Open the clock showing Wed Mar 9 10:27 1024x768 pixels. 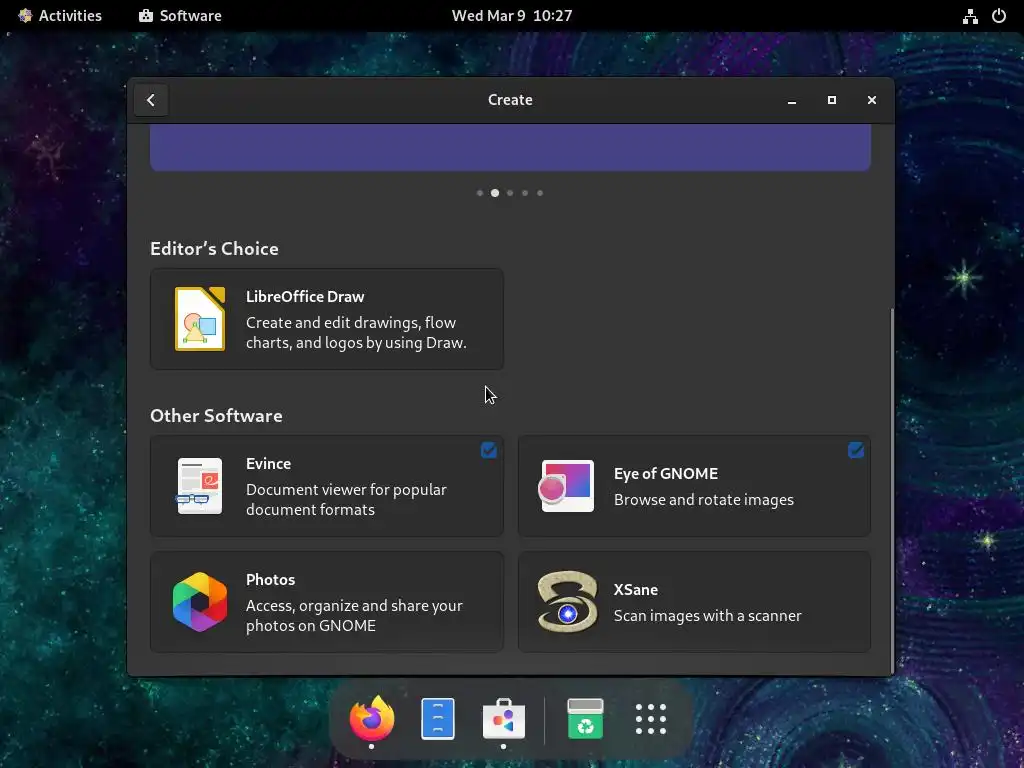tap(512, 16)
